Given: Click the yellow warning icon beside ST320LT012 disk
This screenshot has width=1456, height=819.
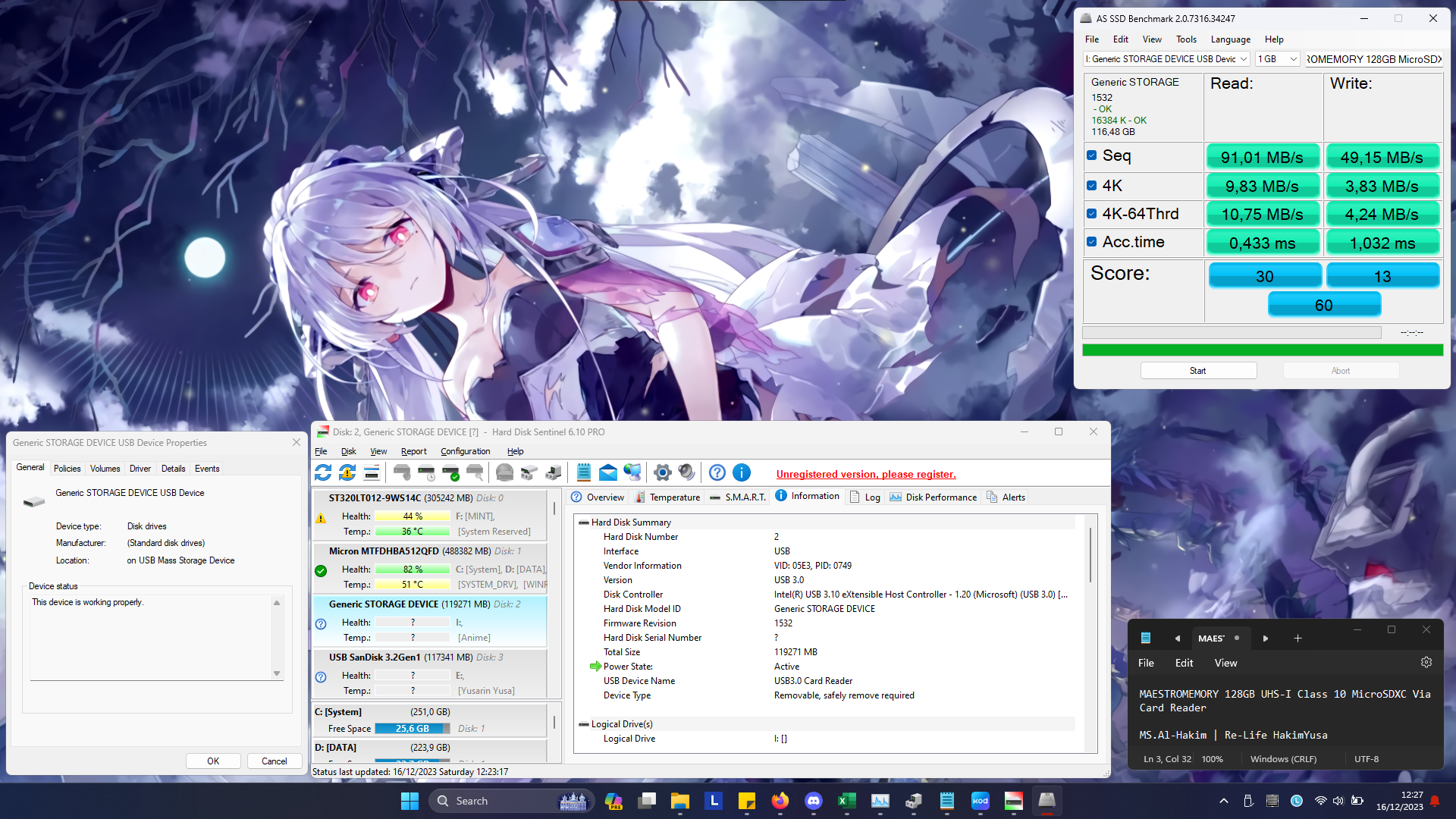Looking at the screenshot, I should coord(321,518).
